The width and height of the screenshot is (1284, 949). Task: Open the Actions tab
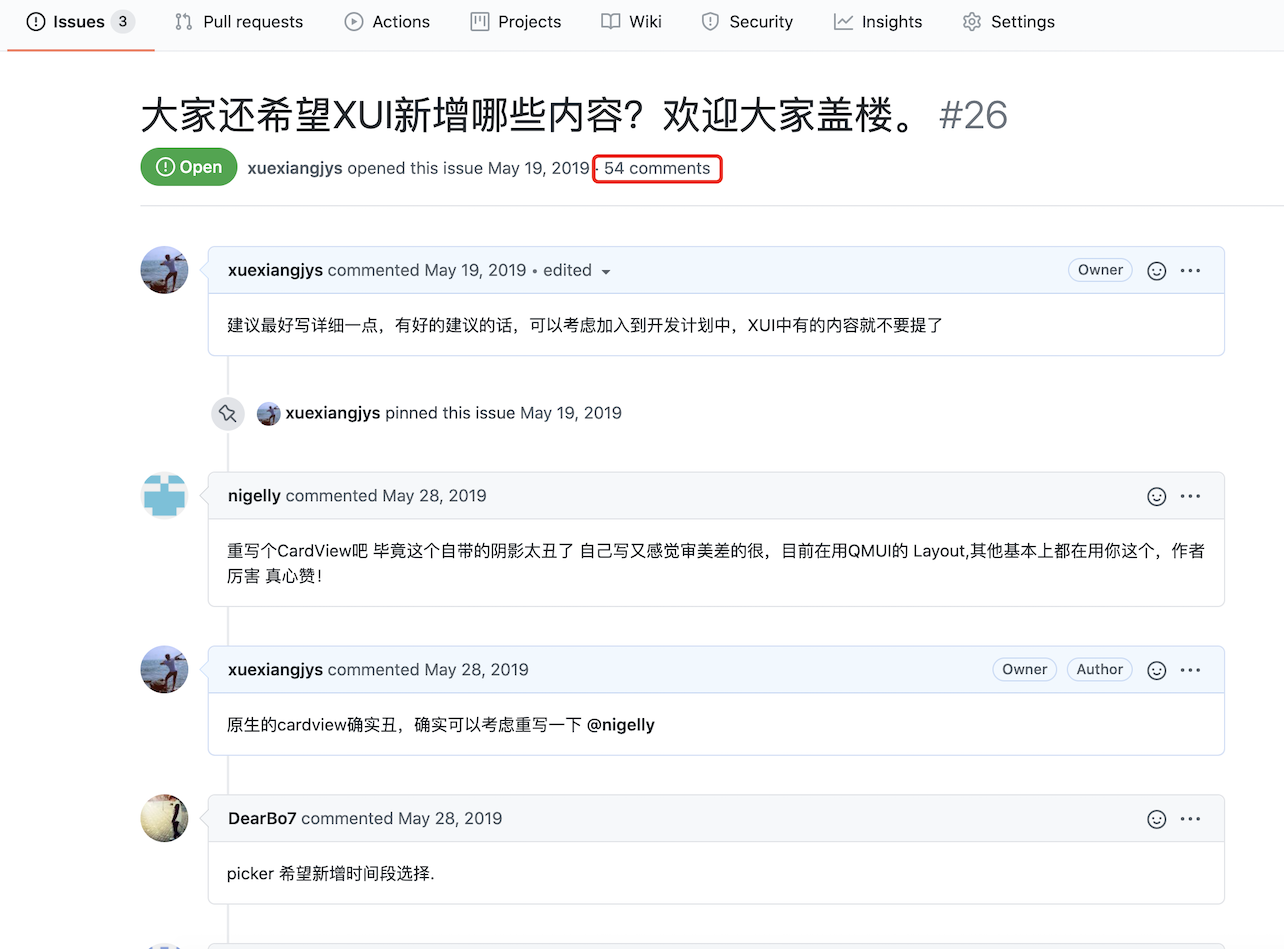click(387, 22)
